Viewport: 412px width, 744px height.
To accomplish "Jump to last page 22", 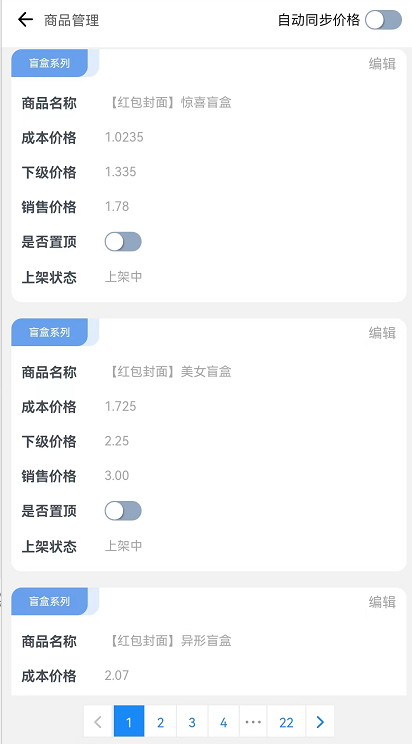I will pos(286,722).
